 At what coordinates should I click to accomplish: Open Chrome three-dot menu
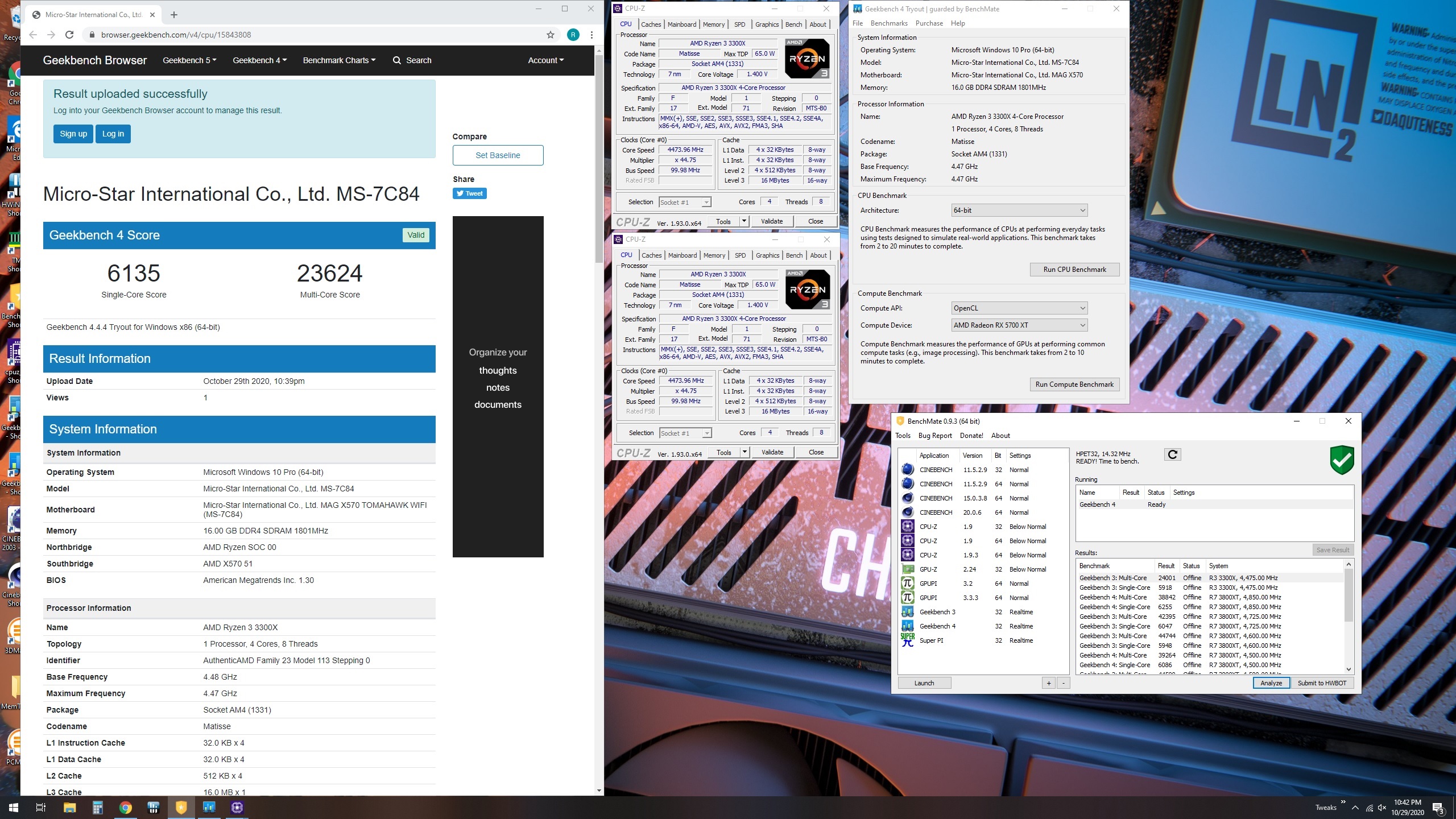[591, 35]
